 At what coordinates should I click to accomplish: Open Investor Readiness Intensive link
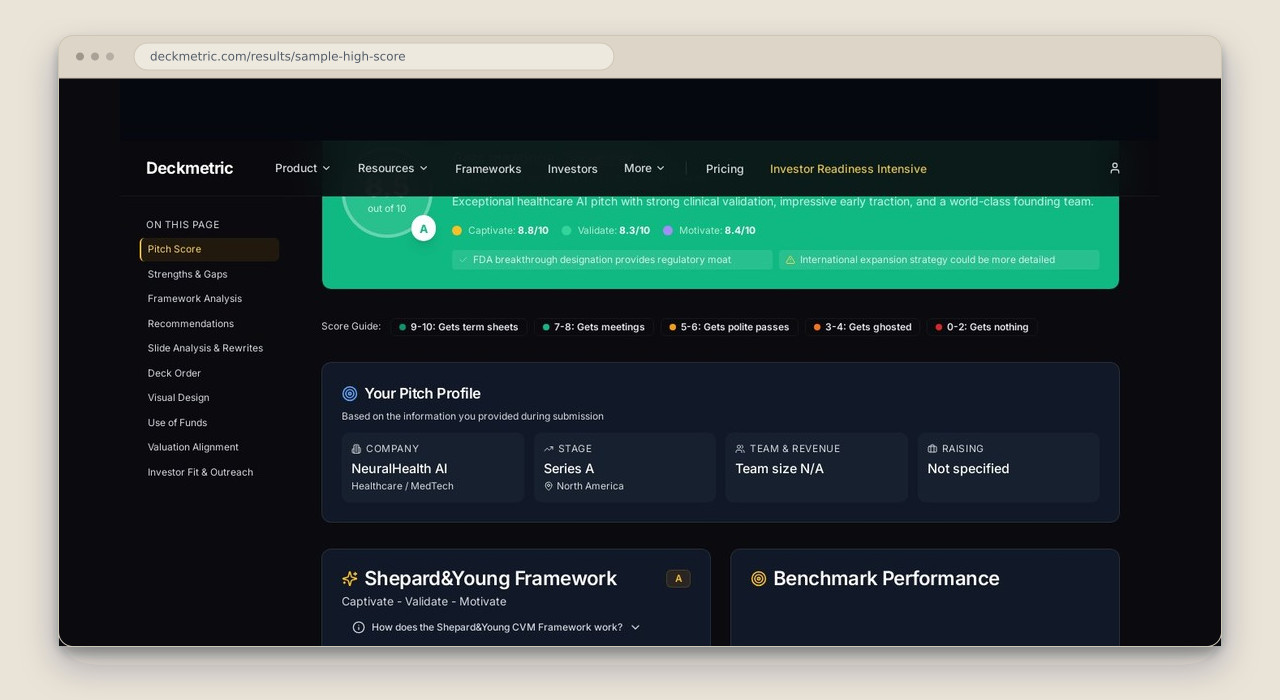(848, 169)
